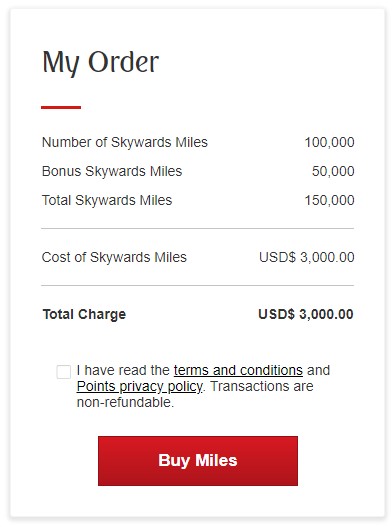Click the 'non-refundable.' text line
Image resolution: width=392 pixels, height=527 pixels.
[125, 402]
